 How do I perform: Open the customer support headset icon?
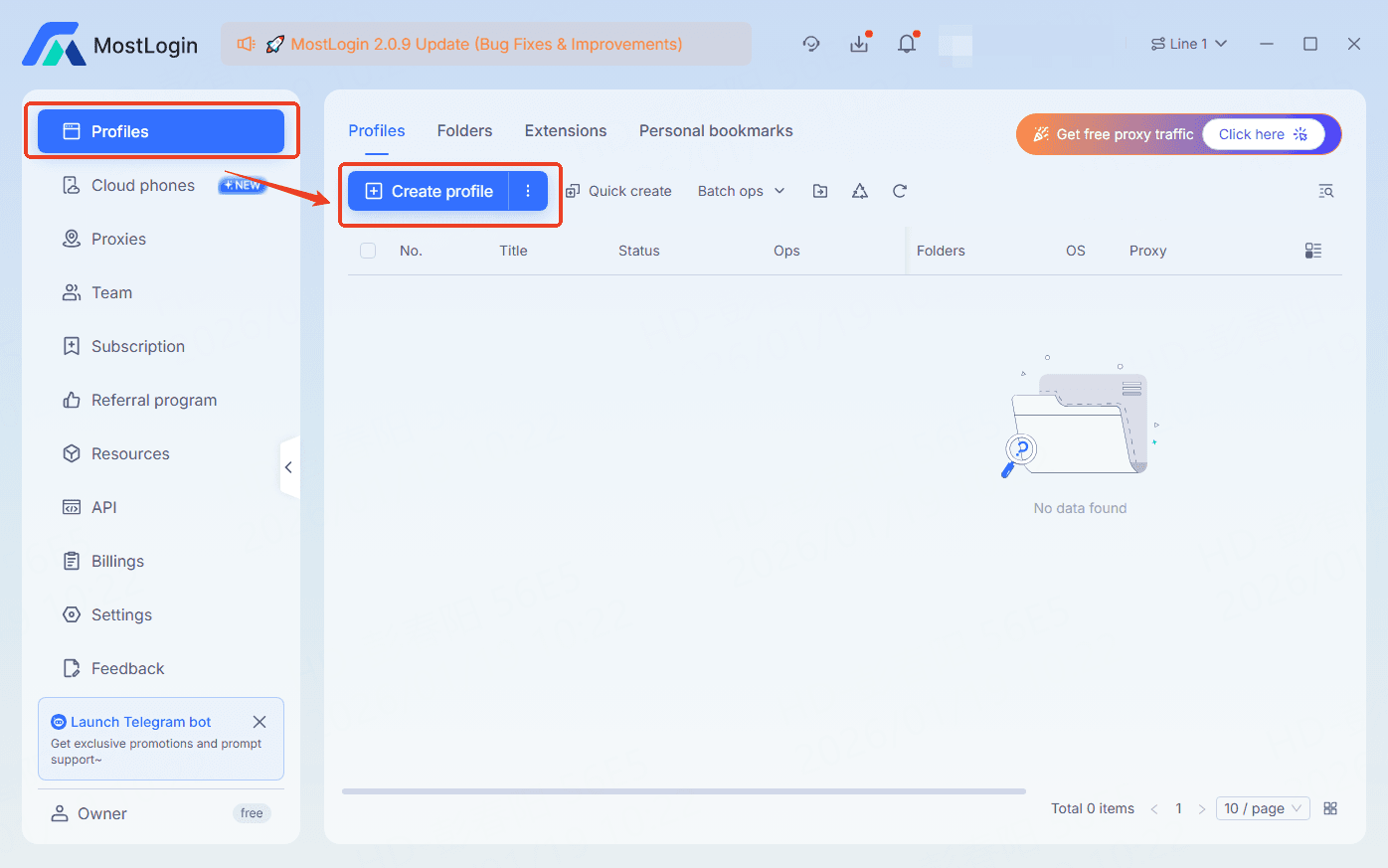tap(811, 44)
